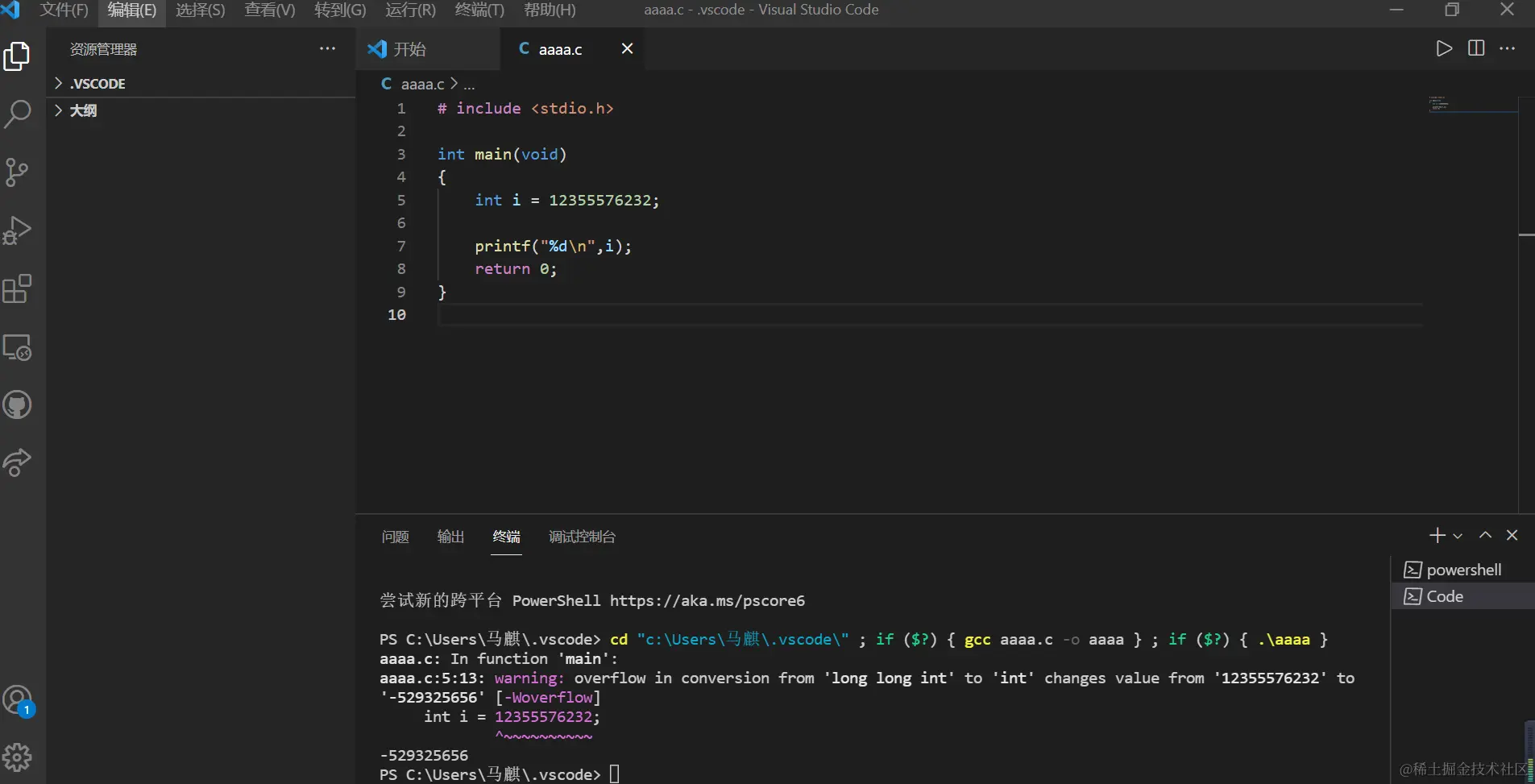Close the VS Code window
Viewport: 1535px width, 784px height.
[x=1508, y=10]
